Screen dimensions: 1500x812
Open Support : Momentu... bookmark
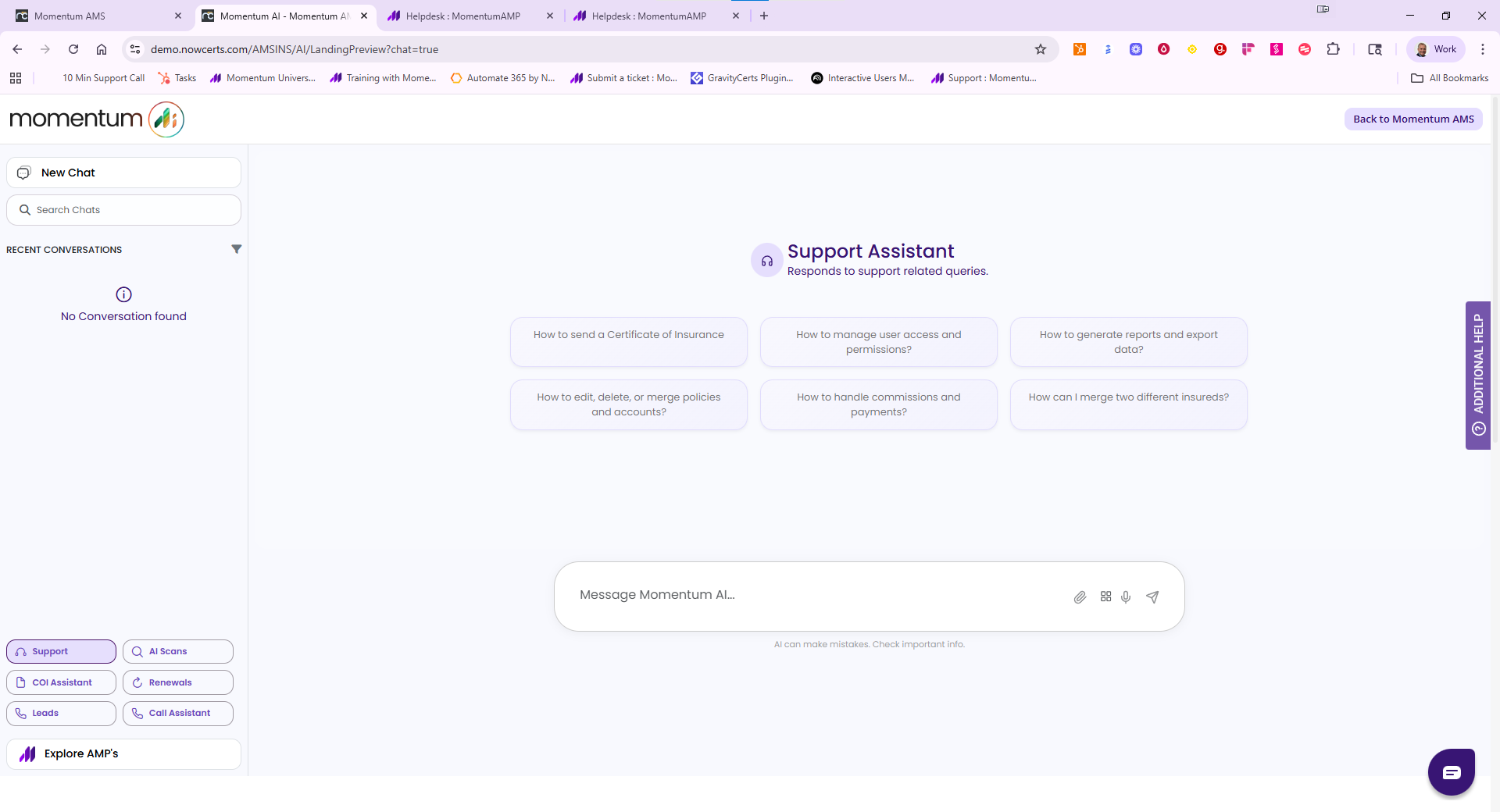tap(984, 78)
